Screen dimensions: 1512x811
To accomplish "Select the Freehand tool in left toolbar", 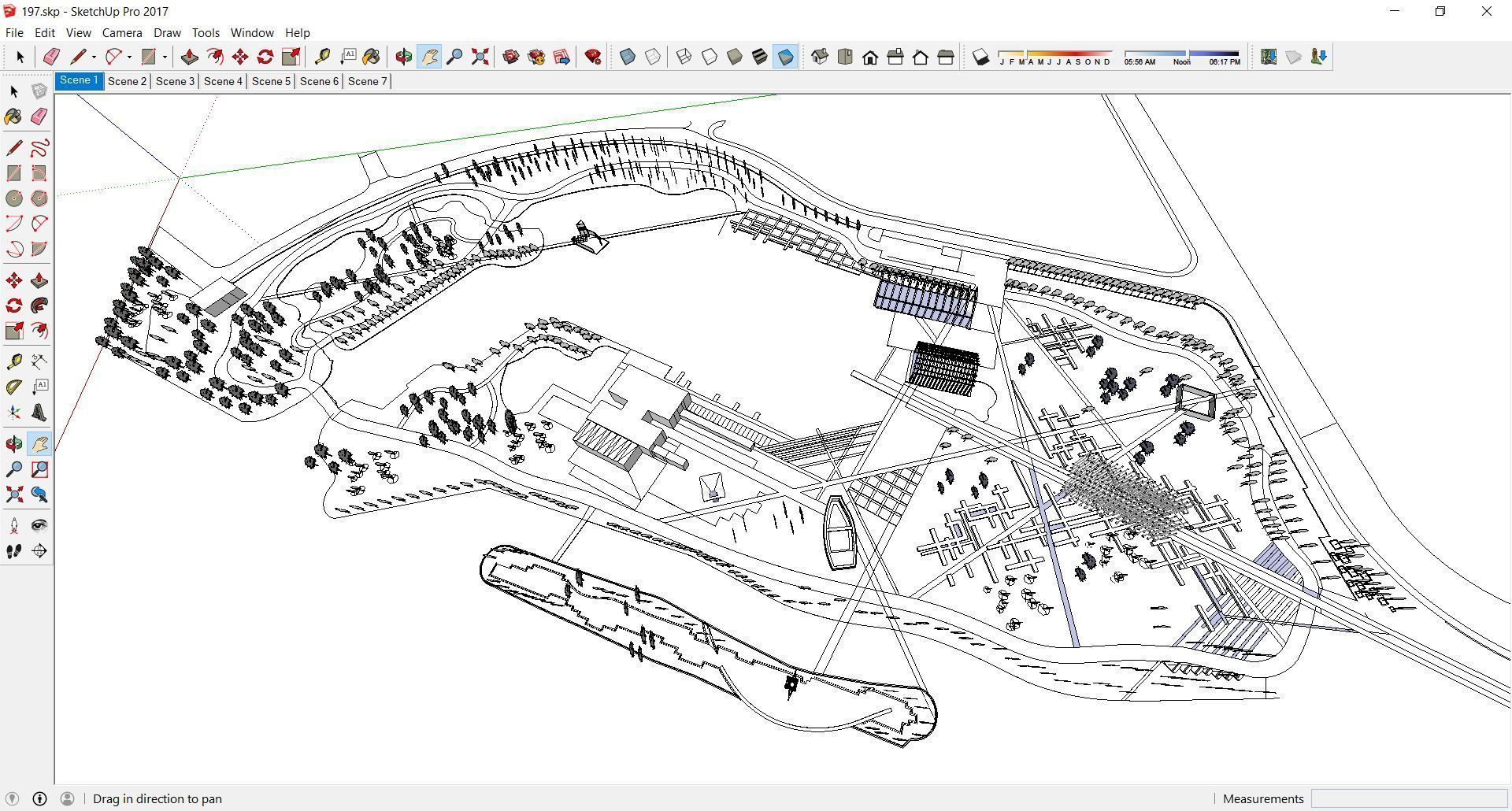I will 39,148.
